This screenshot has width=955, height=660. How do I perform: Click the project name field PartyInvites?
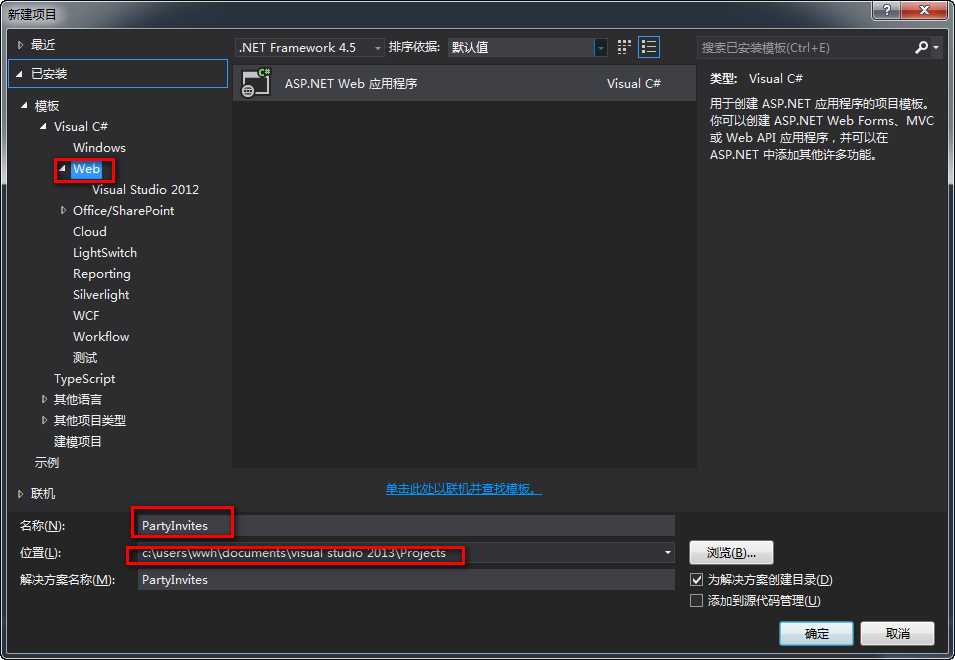pyautogui.click(x=406, y=525)
